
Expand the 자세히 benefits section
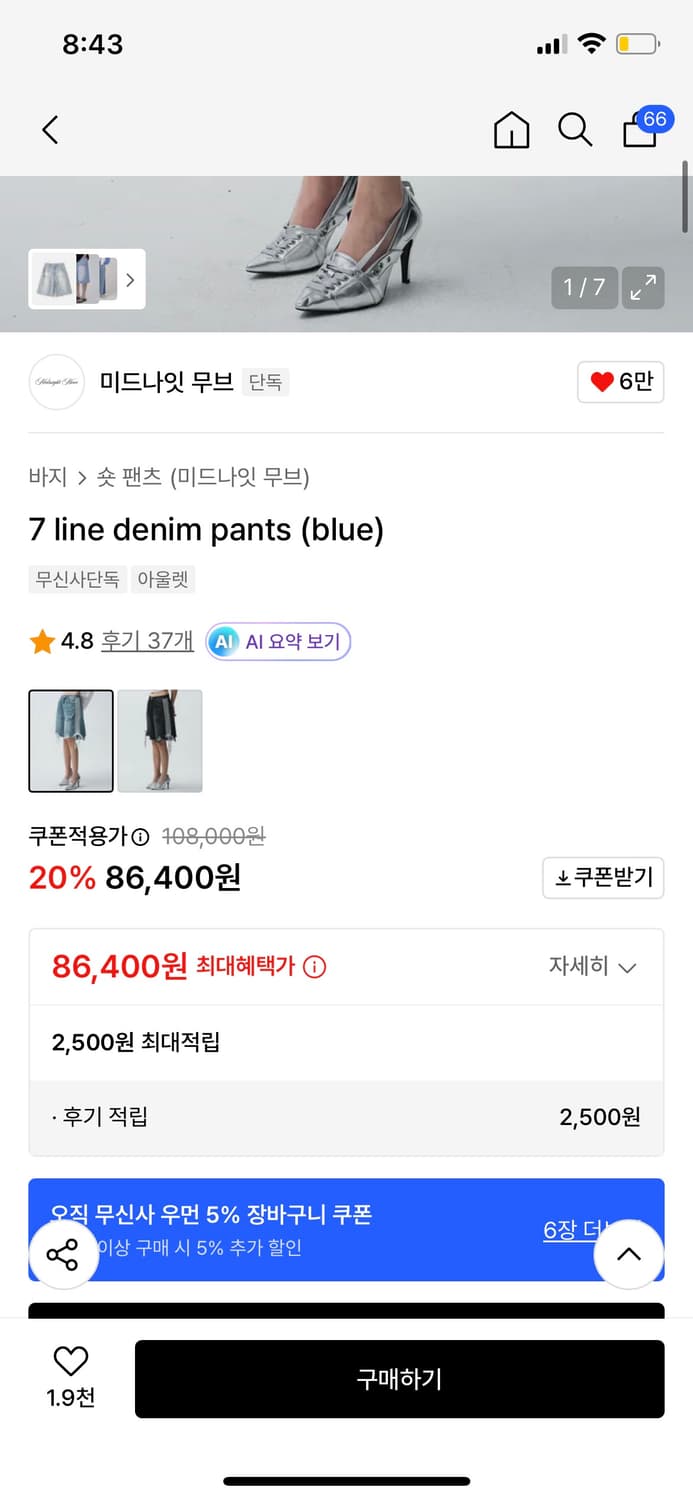(x=594, y=966)
